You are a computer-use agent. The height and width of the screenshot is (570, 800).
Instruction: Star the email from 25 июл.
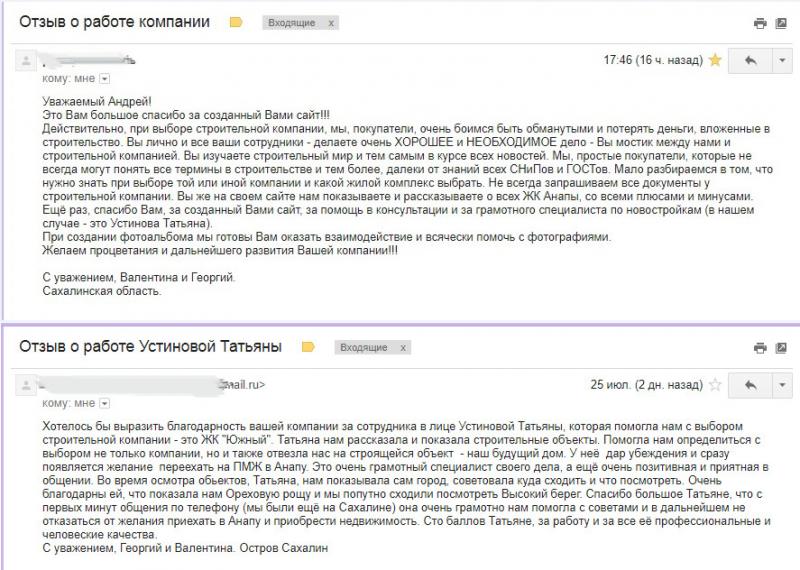point(715,384)
